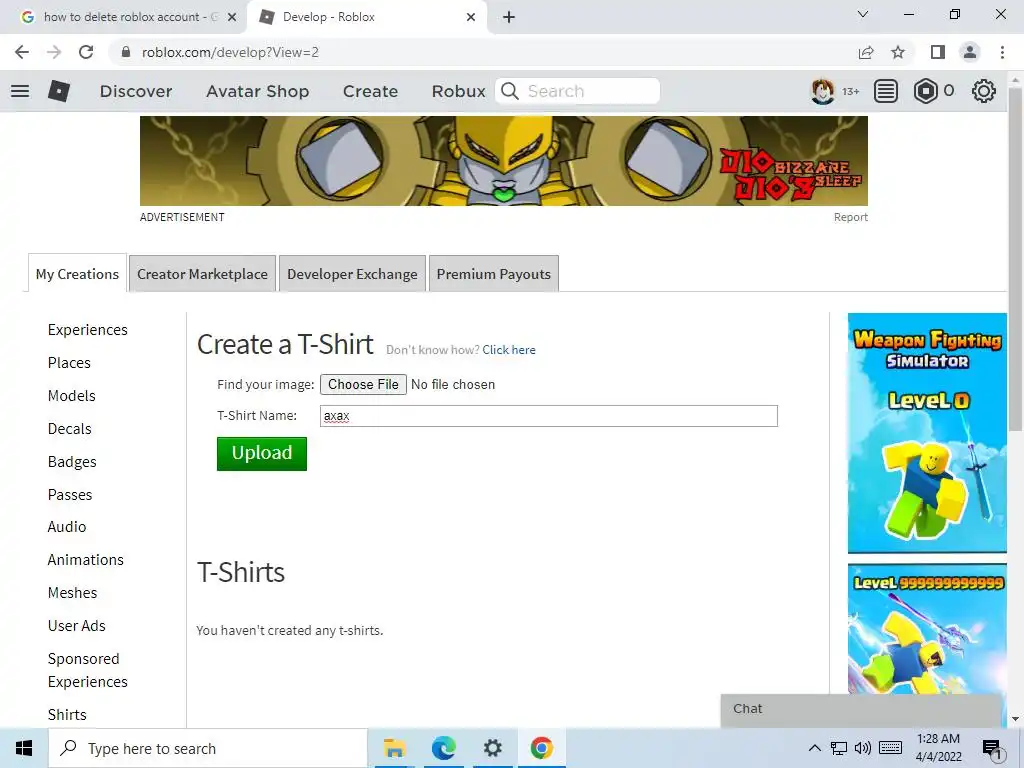Open the Roblox hamburger navigation menu
The height and width of the screenshot is (768, 1024).
pyautogui.click(x=20, y=91)
